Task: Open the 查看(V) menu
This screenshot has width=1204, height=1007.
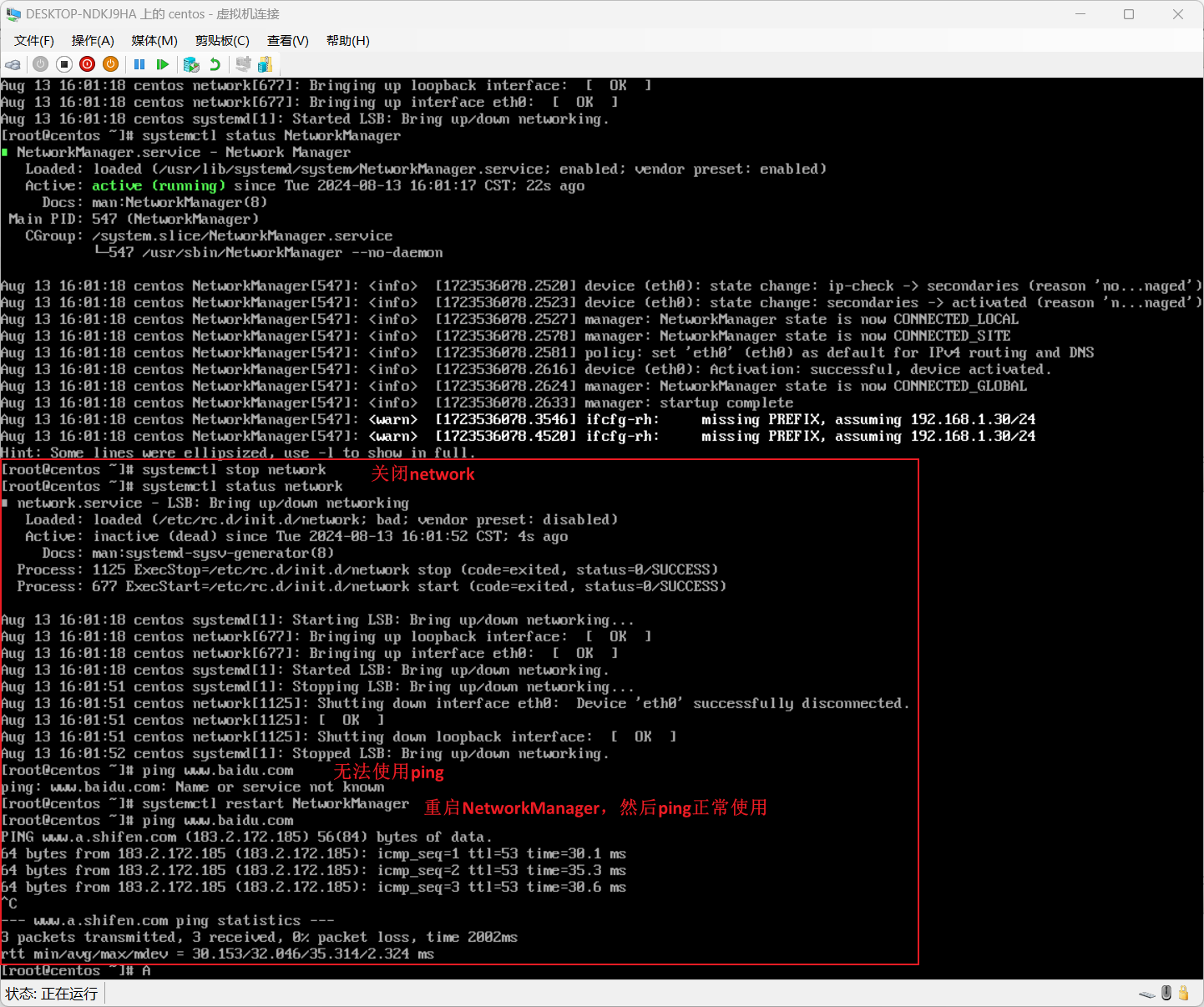Action: 288,41
